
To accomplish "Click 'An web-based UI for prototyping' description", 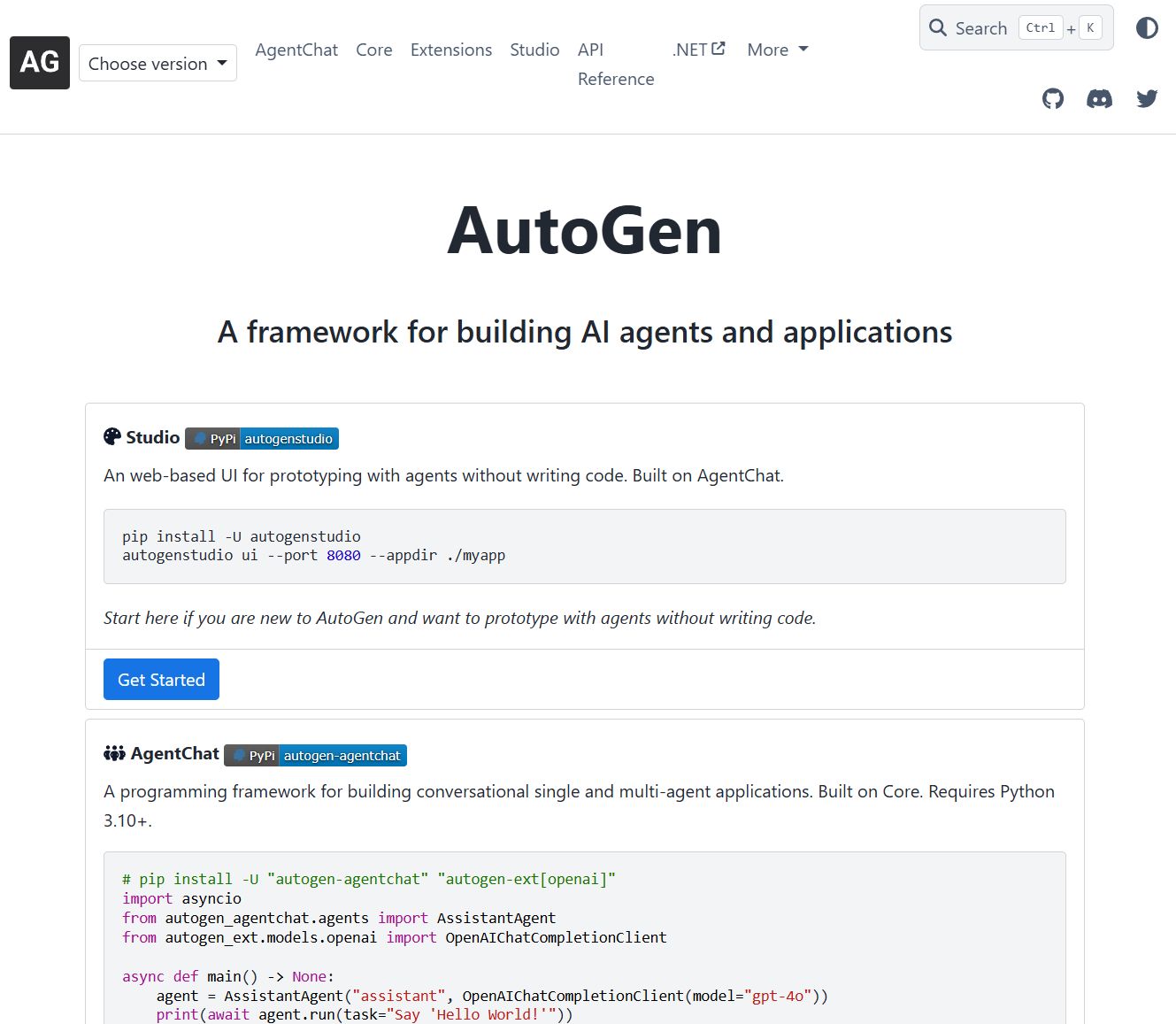I will point(443,475).
